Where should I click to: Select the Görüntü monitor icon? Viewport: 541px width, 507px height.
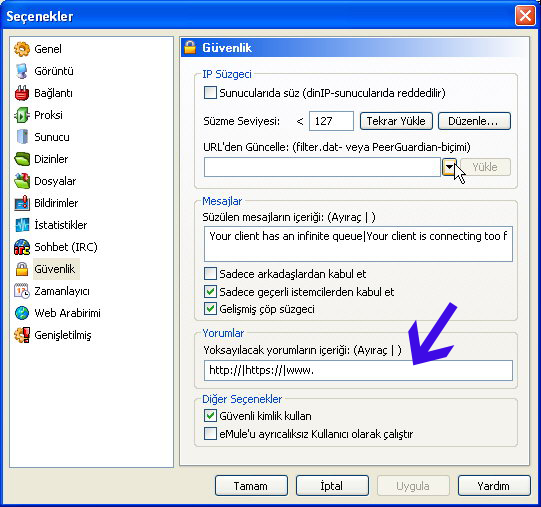[x=22, y=71]
